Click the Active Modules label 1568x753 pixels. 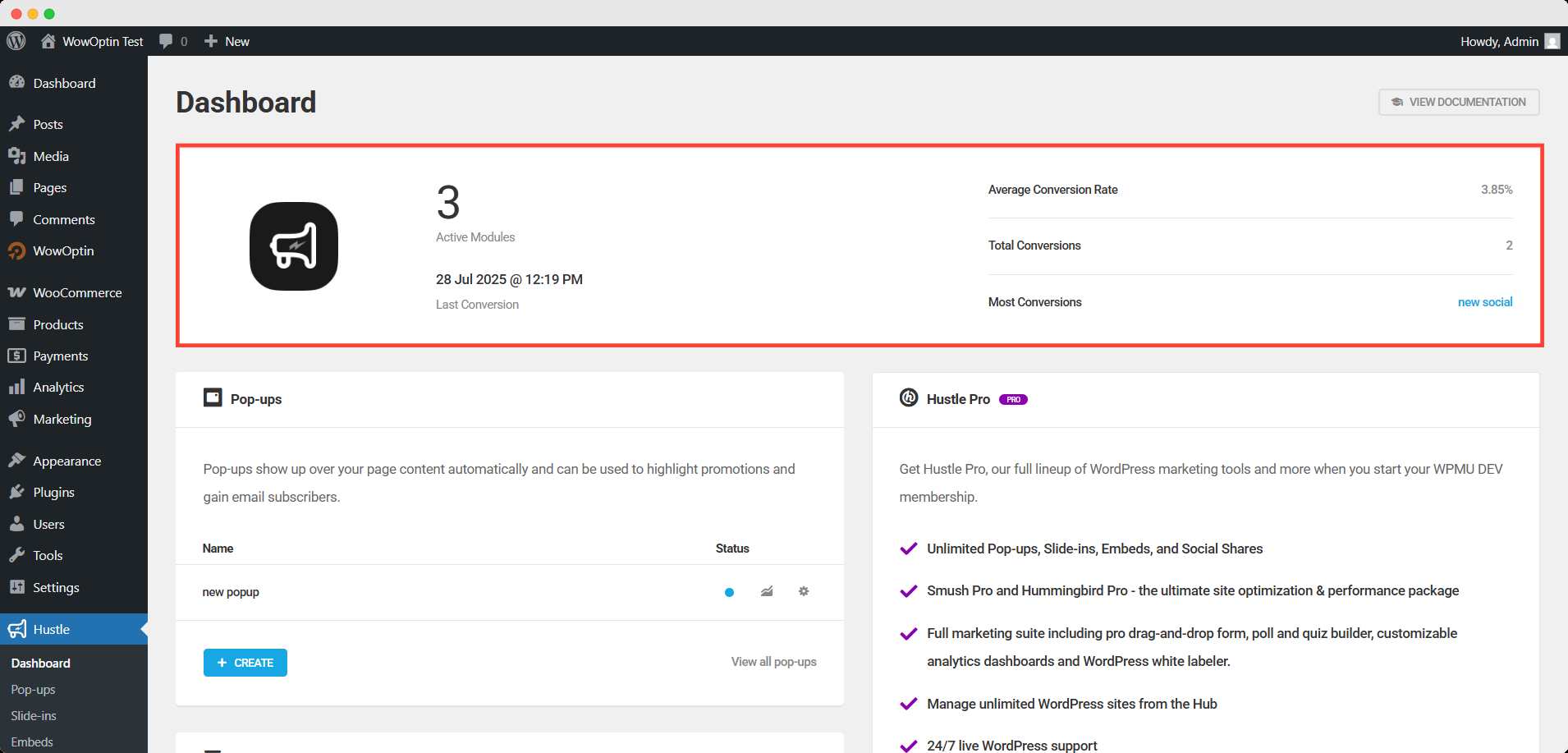point(475,237)
